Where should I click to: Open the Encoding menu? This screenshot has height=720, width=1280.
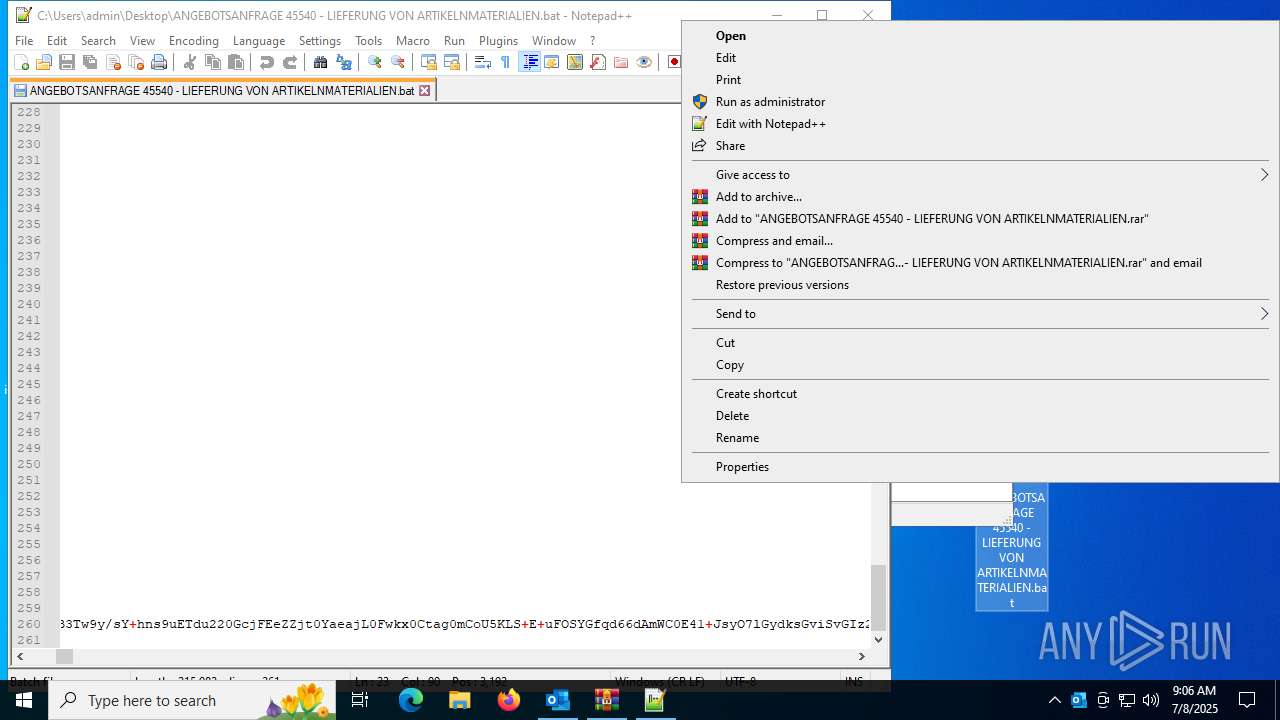click(194, 41)
